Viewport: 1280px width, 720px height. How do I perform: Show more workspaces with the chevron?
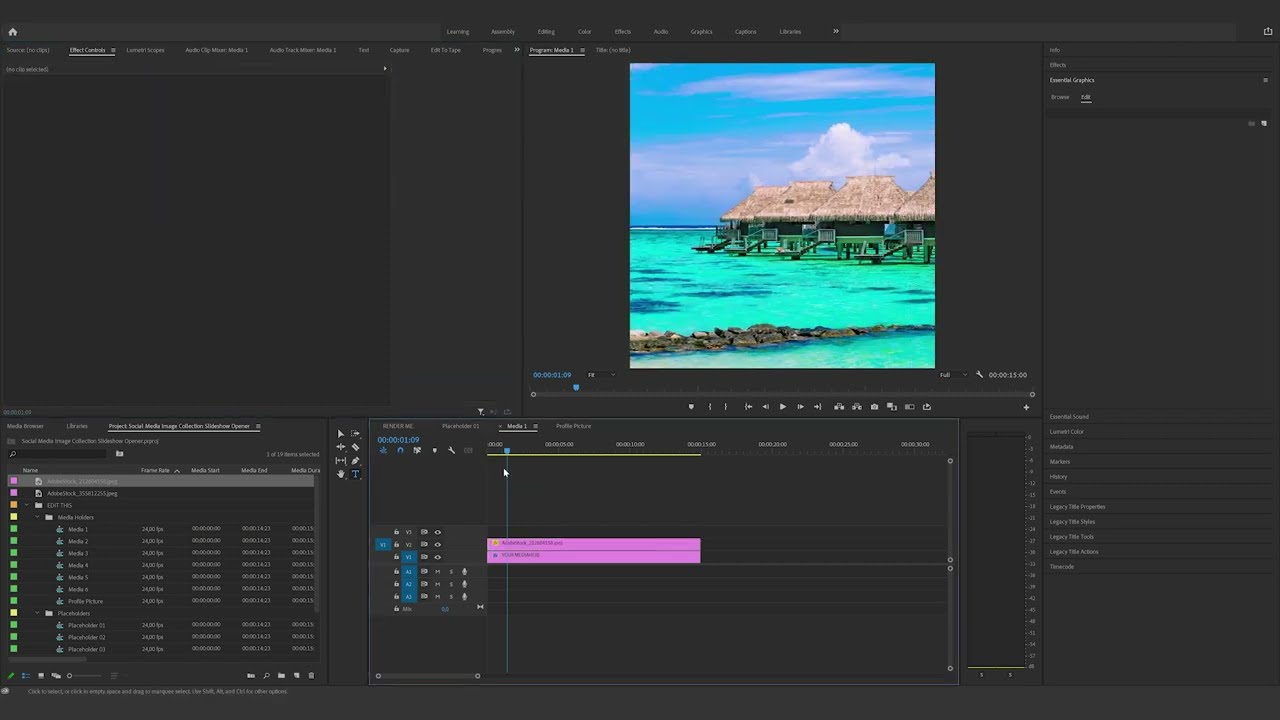[836, 31]
